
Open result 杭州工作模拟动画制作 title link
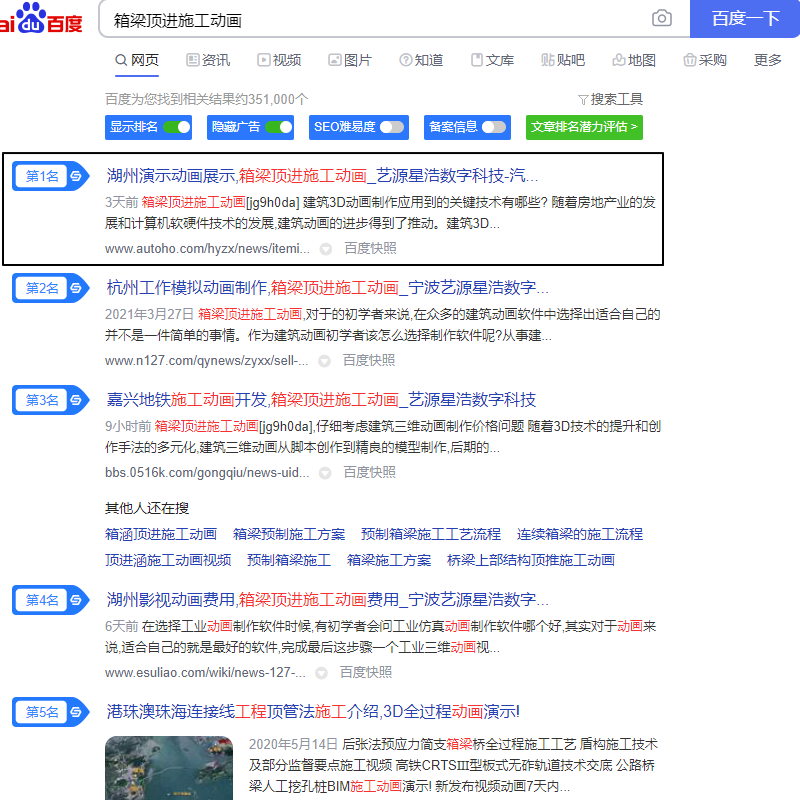point(328,288)
